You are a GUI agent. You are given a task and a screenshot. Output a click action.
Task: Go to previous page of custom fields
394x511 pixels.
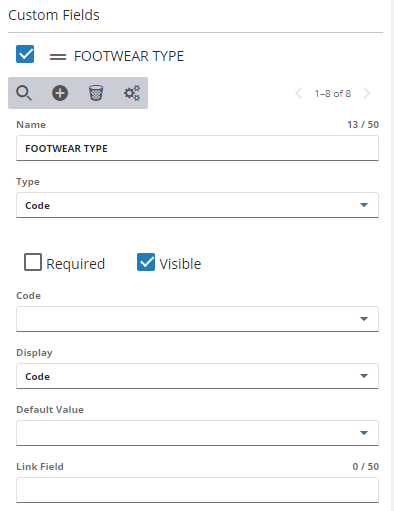coord(299,93)
